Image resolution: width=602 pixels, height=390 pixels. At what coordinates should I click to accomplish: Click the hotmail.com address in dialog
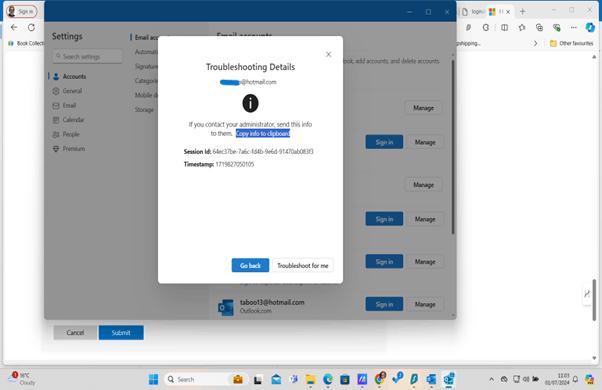[248, 82]
